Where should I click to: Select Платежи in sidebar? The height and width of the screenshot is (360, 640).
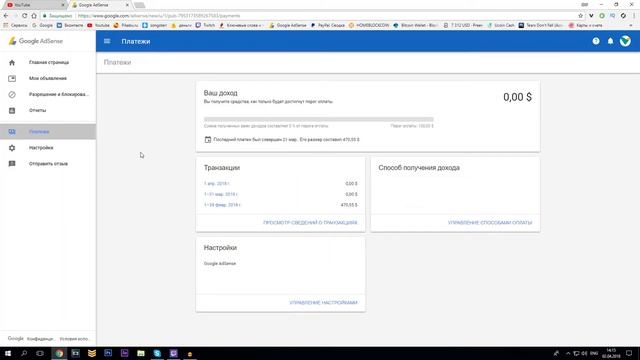(x=48, y=132)
